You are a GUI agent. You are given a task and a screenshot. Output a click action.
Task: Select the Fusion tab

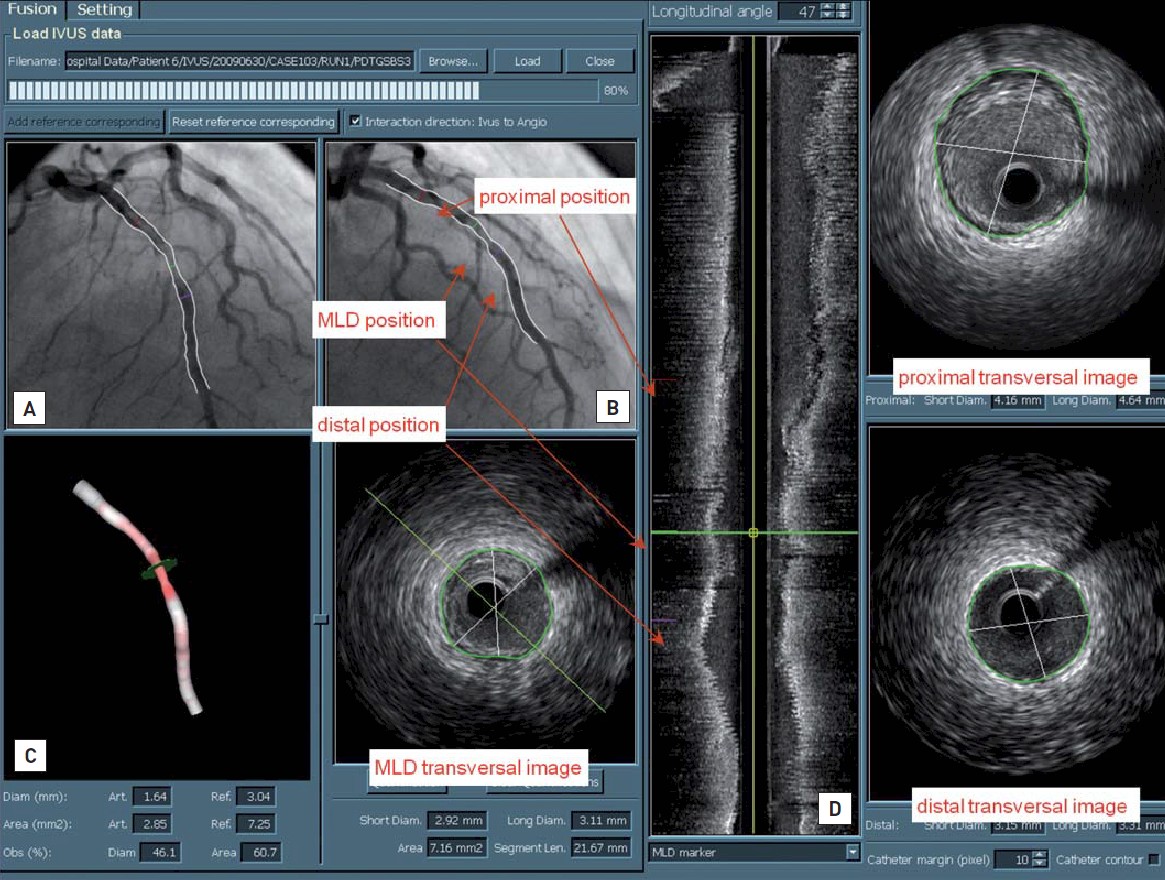(x=32, y=10)
